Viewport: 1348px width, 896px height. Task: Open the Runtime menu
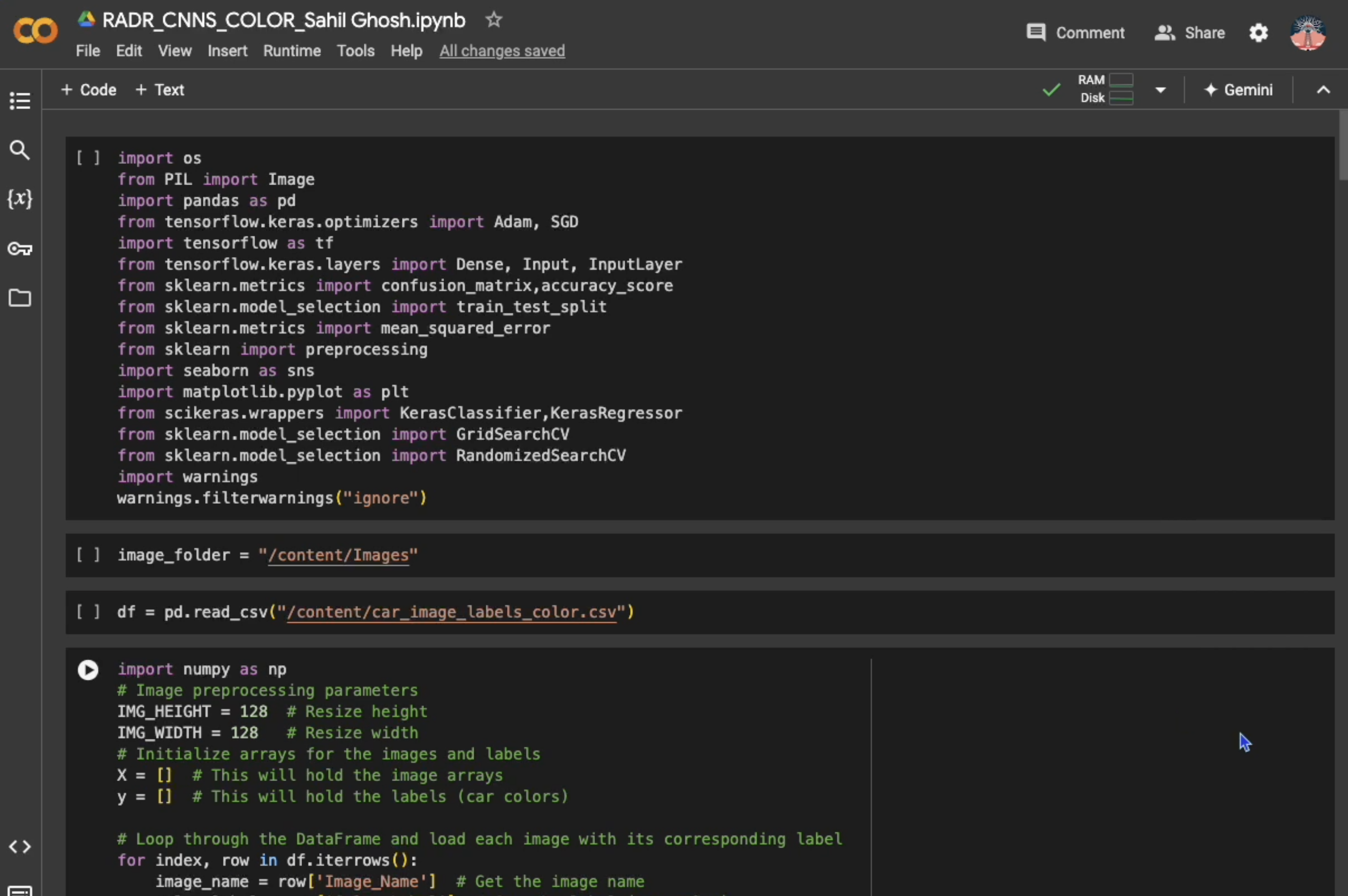point(292,51)
